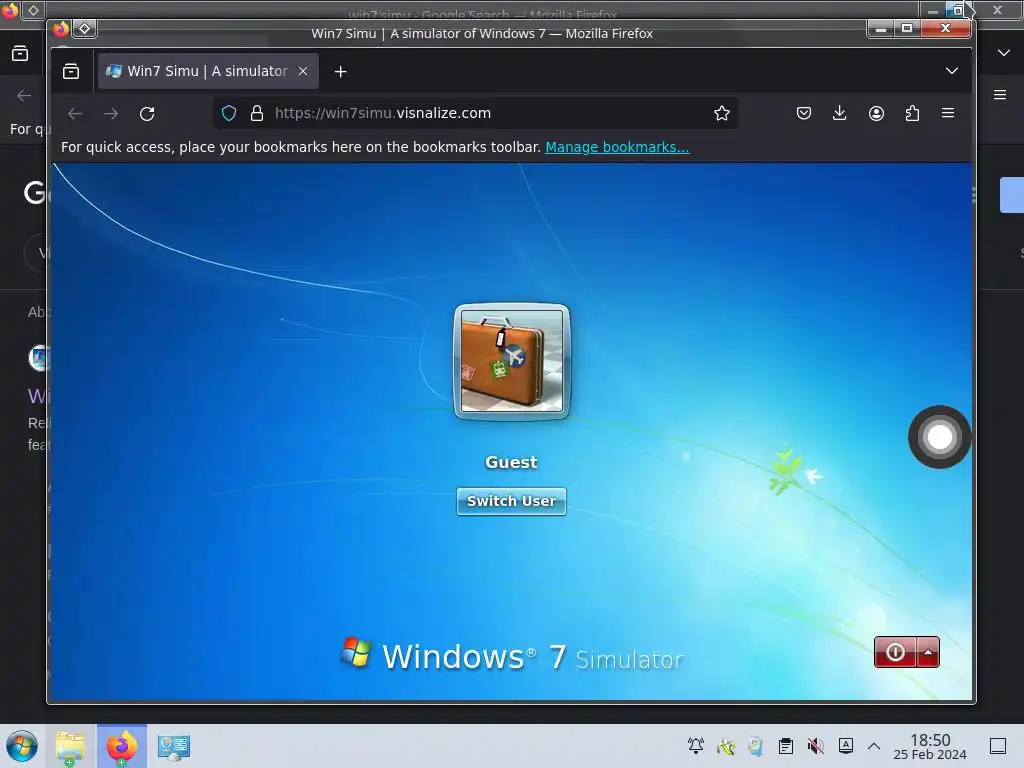This screenshot has width=1024, height=768.
Task: Expand the shutdown options arrow
Action: click(x=928, y=652)
